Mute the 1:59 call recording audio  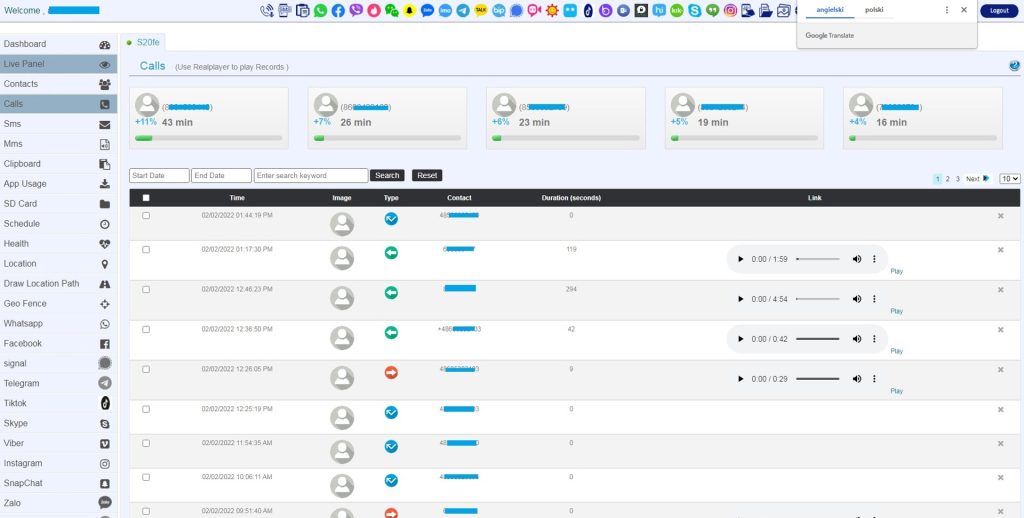coord(857,259)
